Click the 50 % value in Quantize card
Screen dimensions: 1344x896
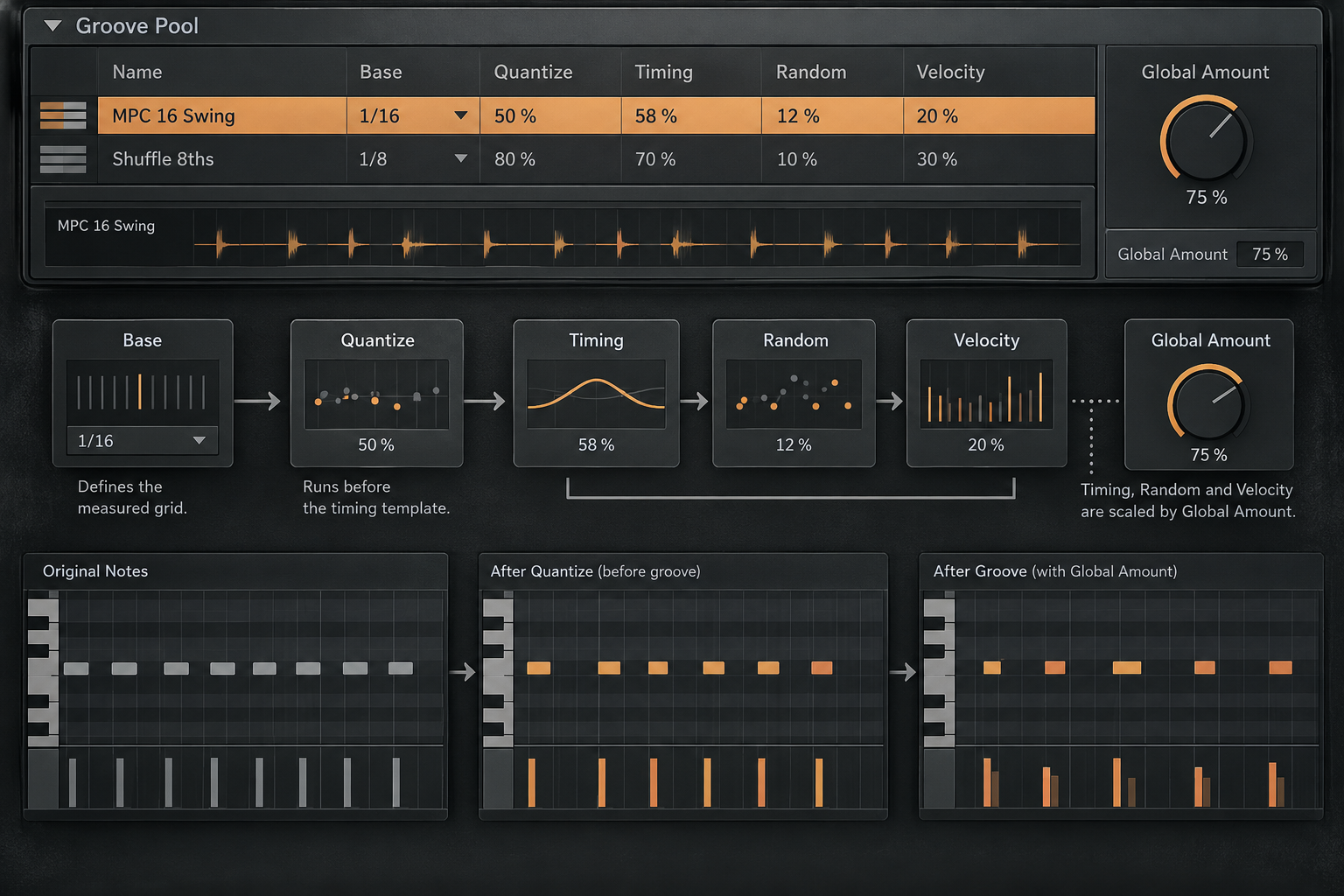[x=376, y=444]
